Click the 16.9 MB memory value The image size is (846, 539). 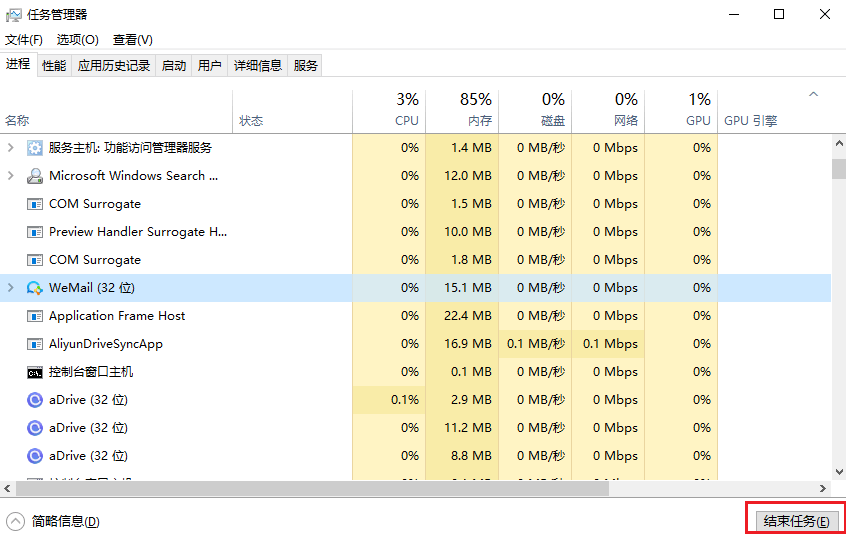pos(468,344)
